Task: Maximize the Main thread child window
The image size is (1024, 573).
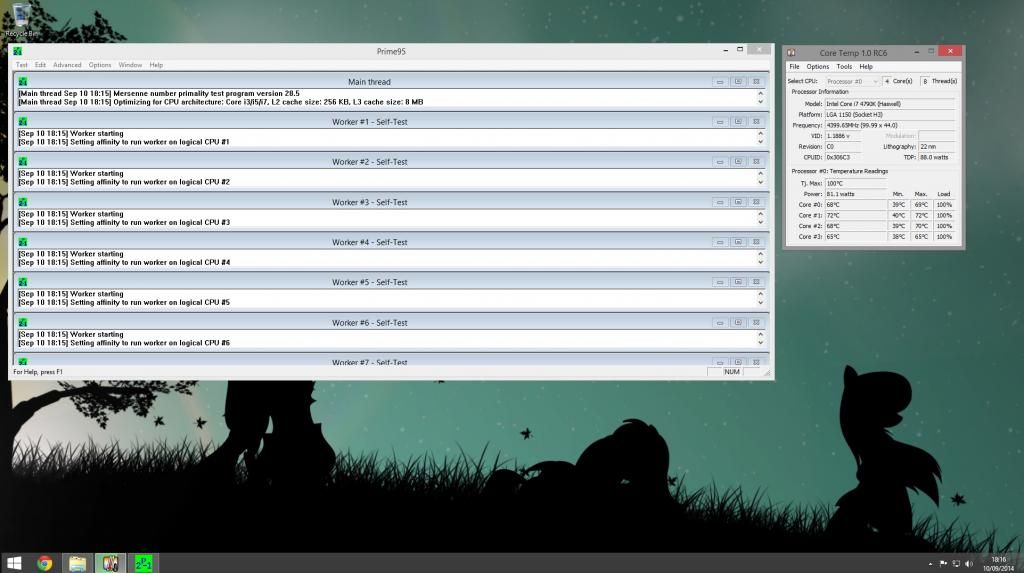Action: pyautogui.click(x=738, y=82)
